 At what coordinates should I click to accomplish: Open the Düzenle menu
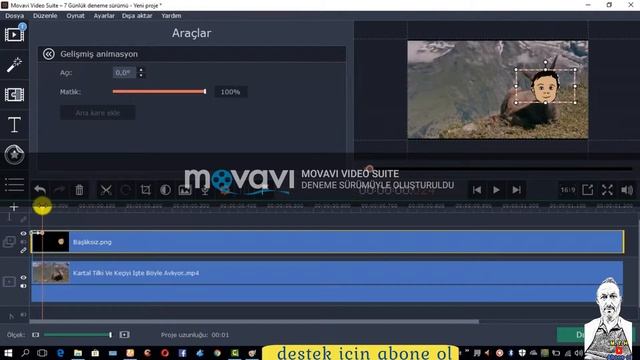tap(45, 16)
